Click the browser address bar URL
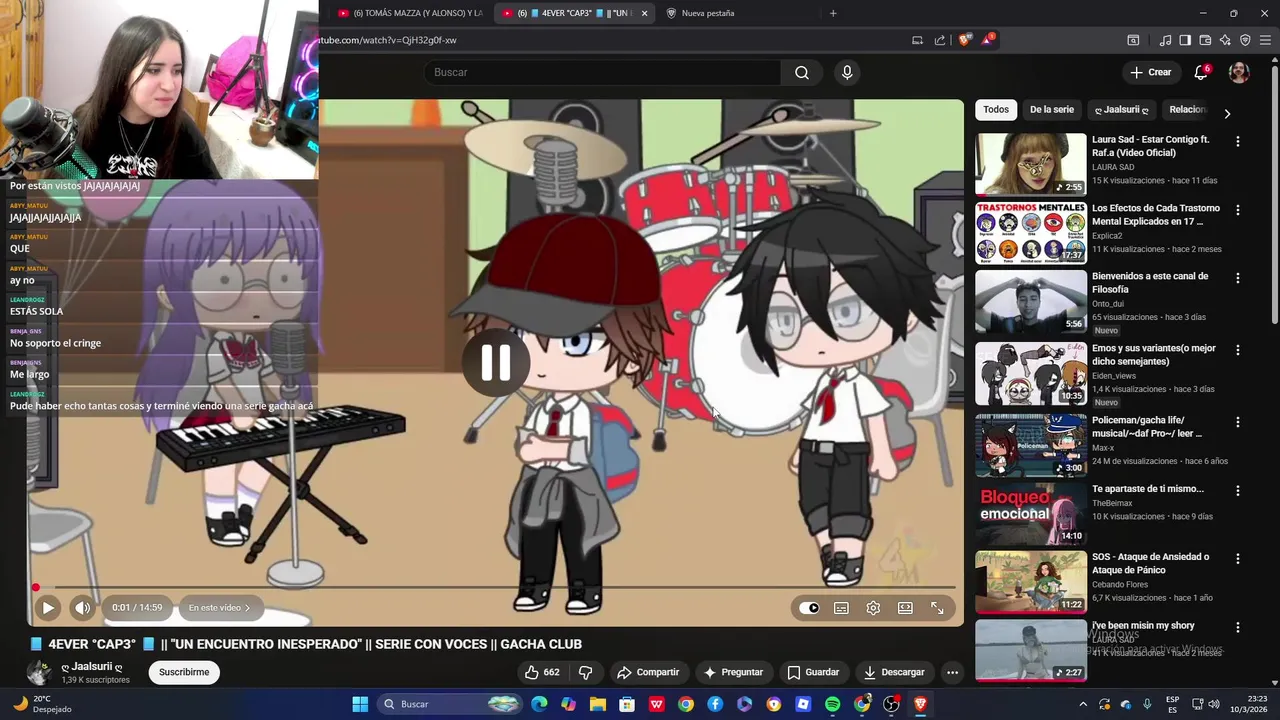The image size is (1280, 720). (x=388, y=40)
